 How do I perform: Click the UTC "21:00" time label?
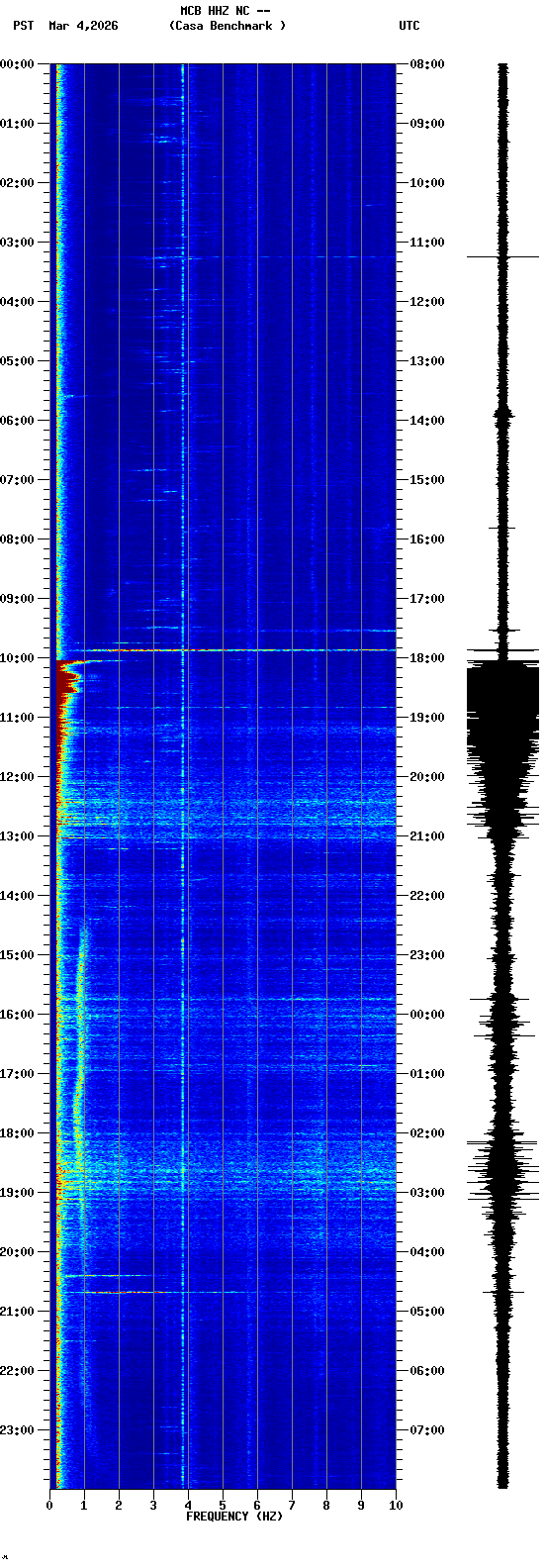pyautogui.click(x=427, y=836)
